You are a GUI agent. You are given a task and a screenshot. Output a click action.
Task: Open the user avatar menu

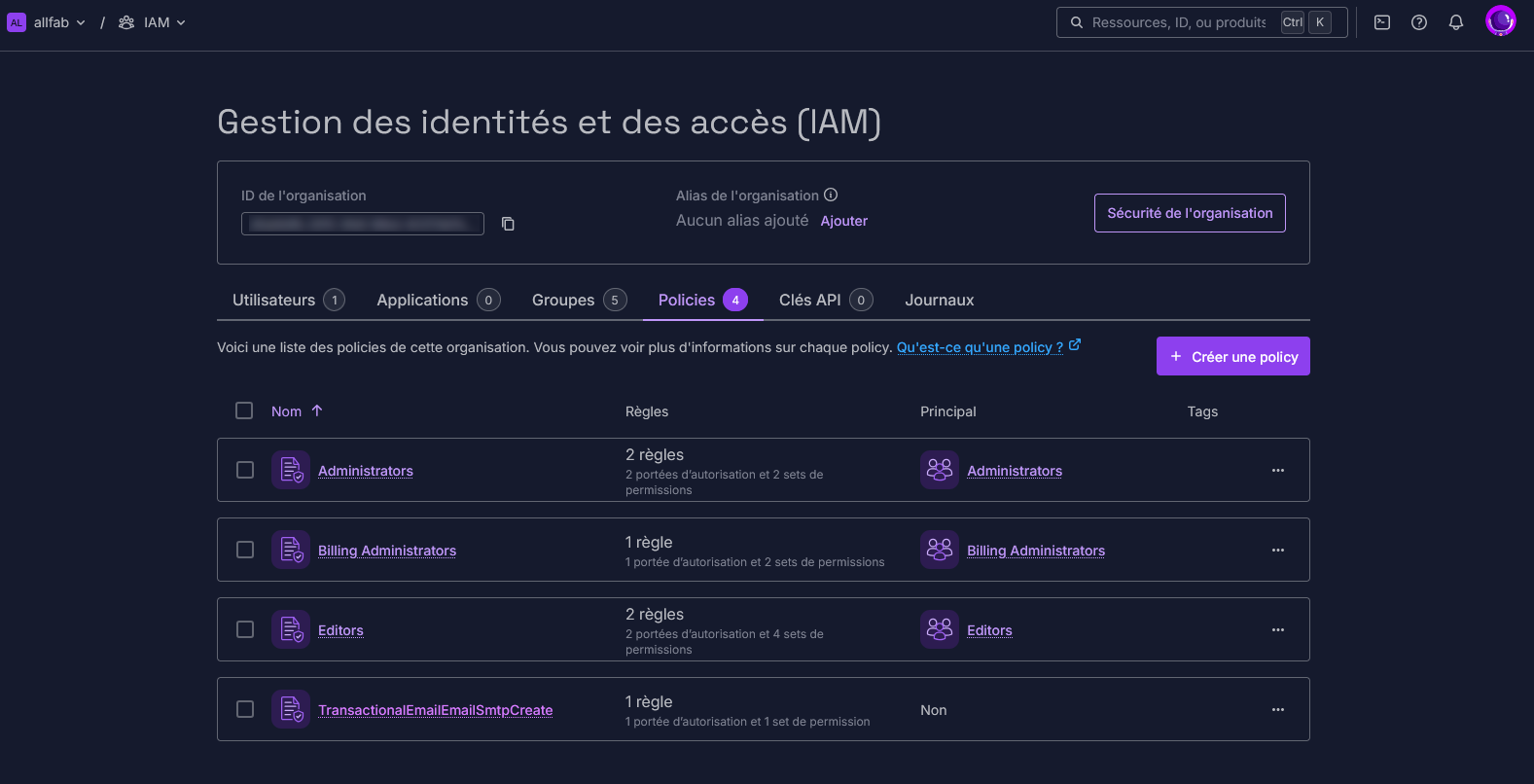pos(1501,21)
